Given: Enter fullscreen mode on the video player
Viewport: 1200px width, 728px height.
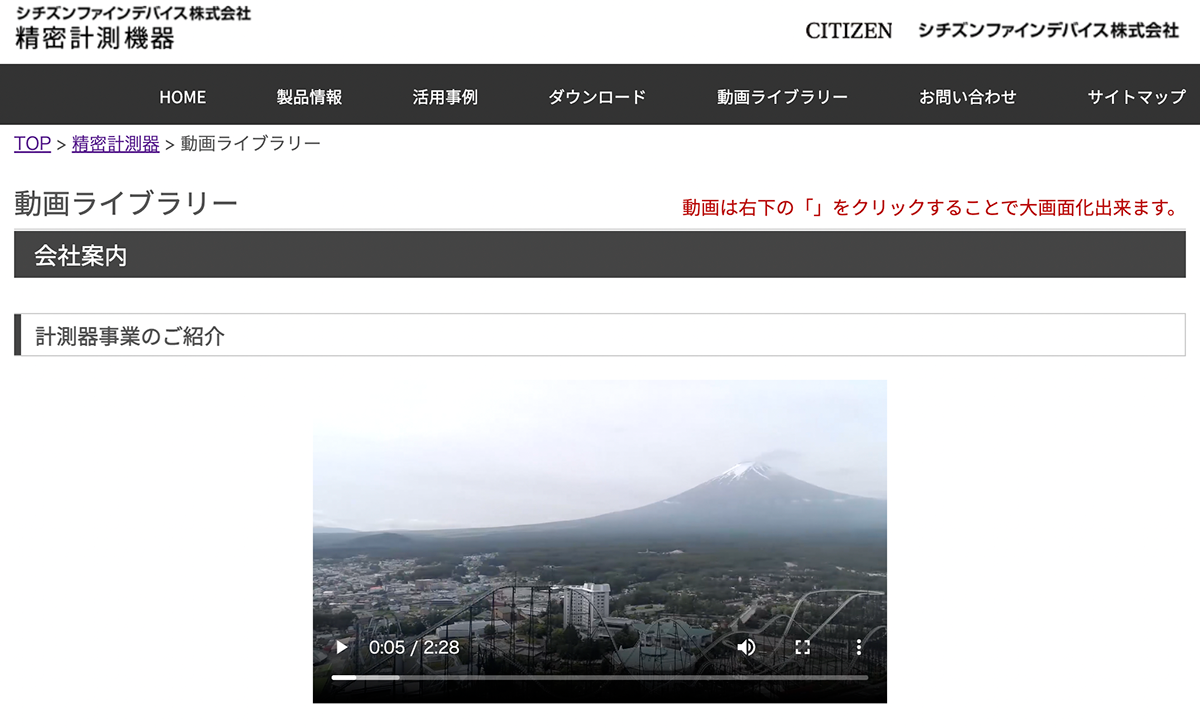Looking at the screenshot, I should point(802,647).
